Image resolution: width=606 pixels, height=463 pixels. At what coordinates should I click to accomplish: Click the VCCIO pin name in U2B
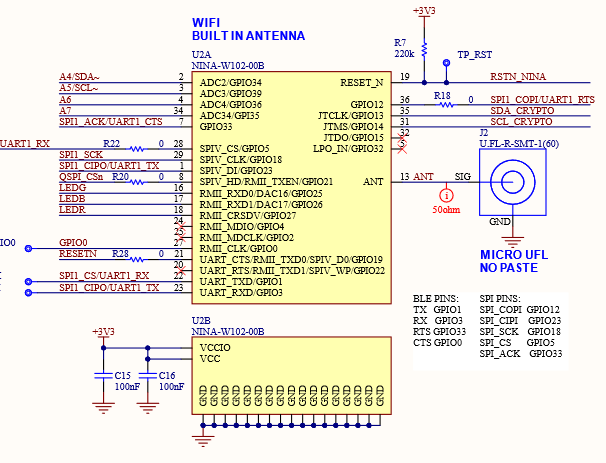[215, 347]
